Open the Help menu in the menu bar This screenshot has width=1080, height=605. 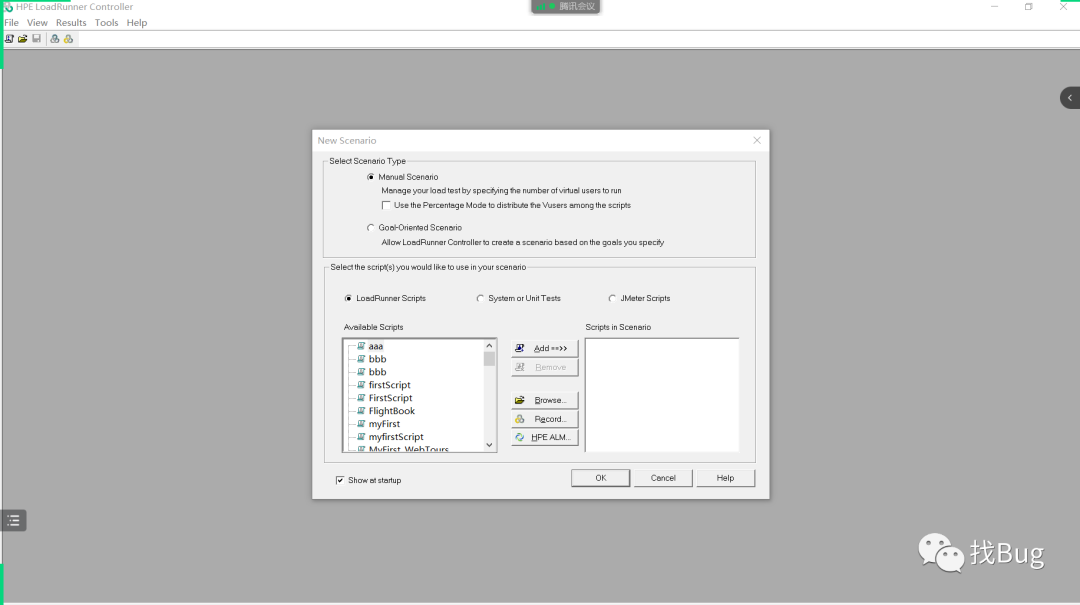pyautogui.click(x=137, y=23)
